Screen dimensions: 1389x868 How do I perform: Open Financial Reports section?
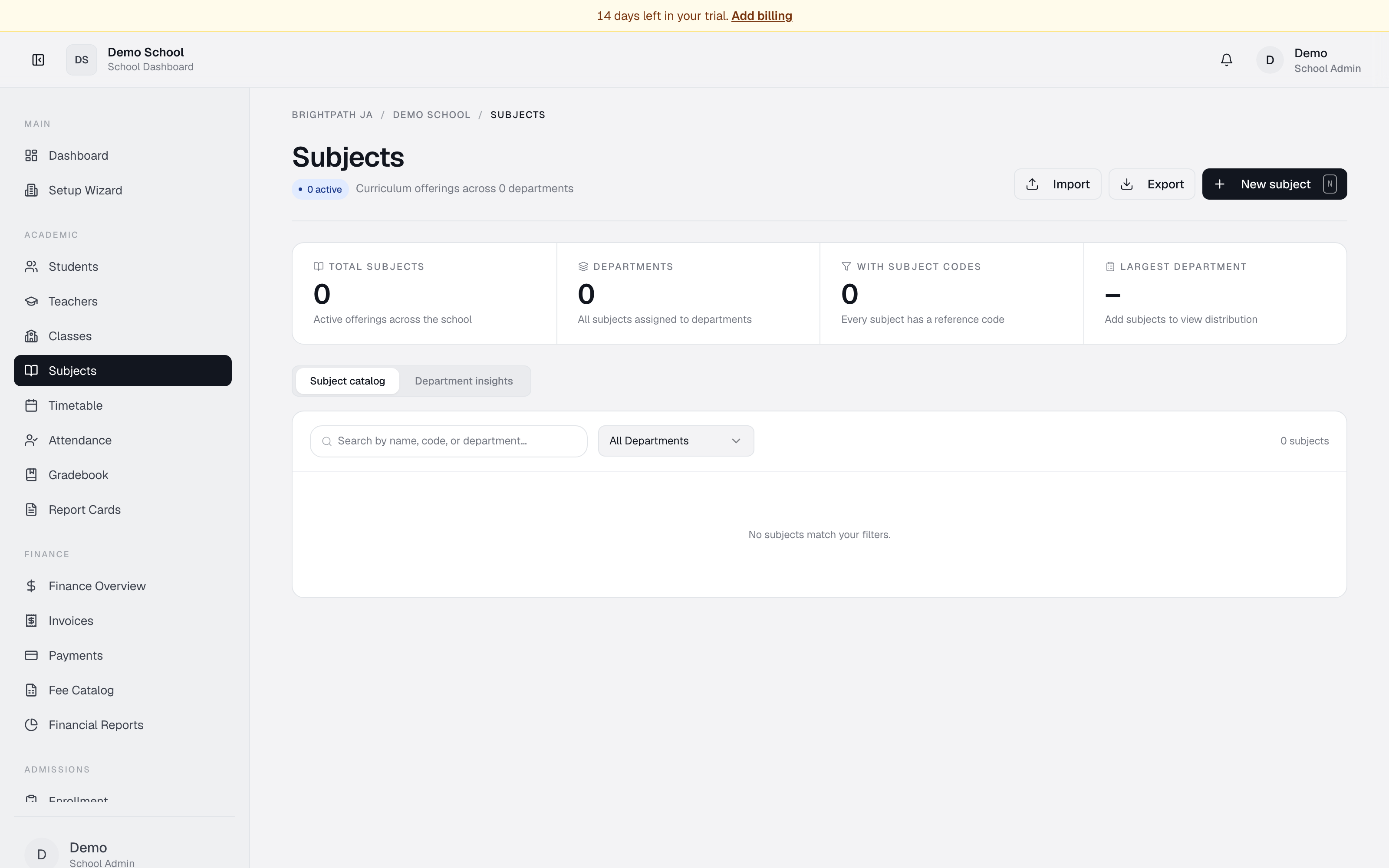click(x=123, y=725)
